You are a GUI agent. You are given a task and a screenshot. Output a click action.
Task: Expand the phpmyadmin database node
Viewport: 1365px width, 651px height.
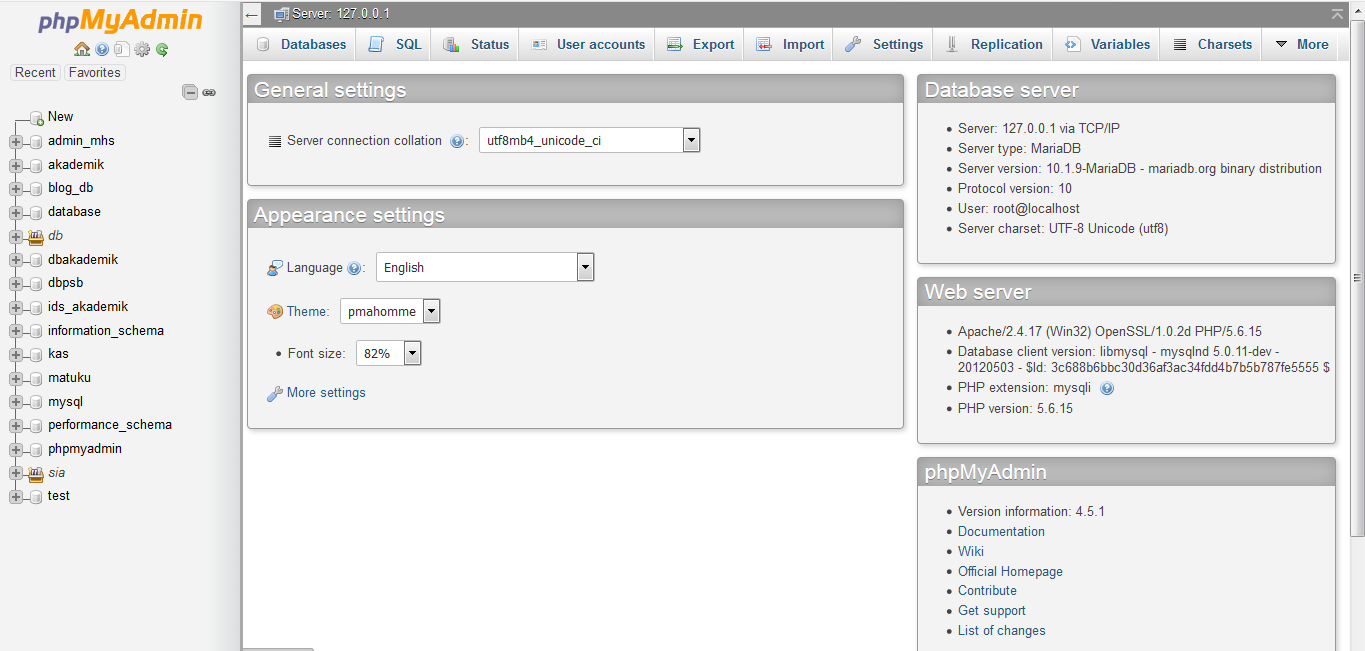(x=15, y=450)
